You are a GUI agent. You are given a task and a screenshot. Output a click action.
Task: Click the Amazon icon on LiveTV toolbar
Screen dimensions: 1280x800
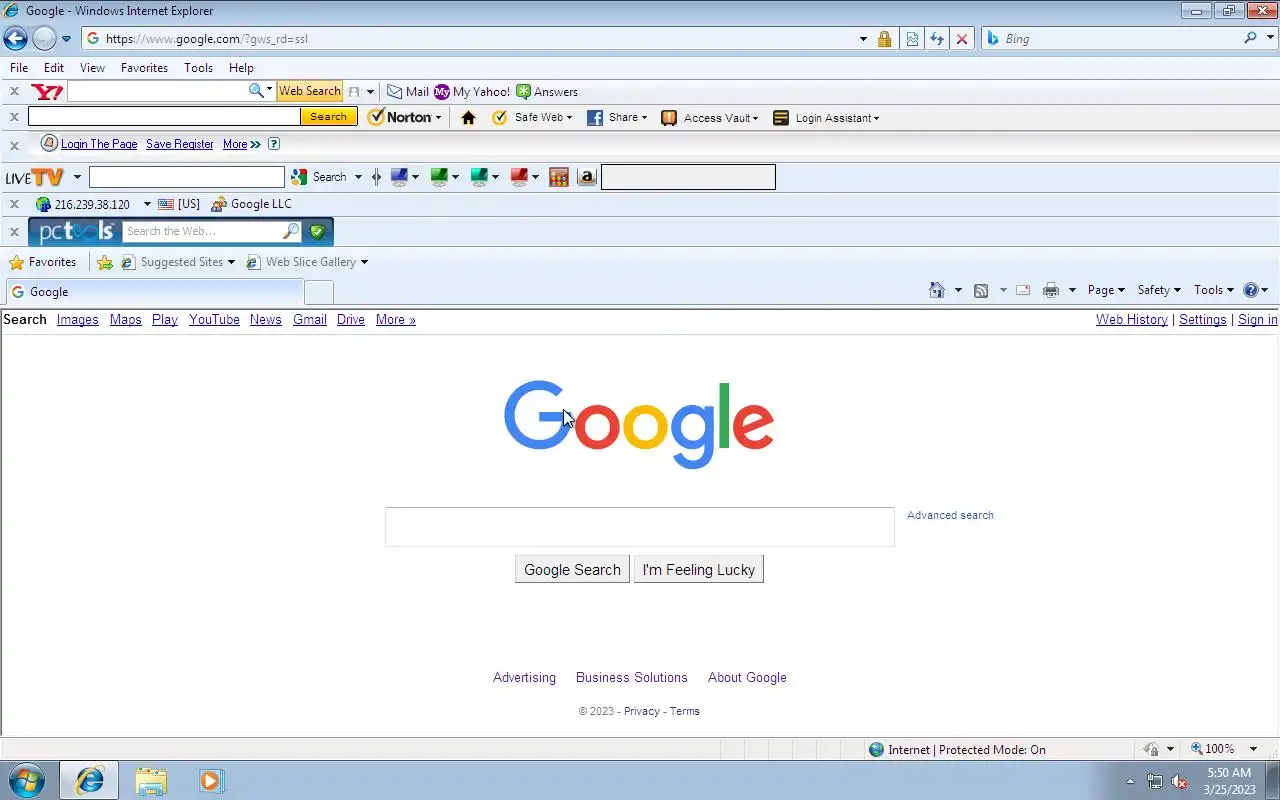click(x=587, y=177)
